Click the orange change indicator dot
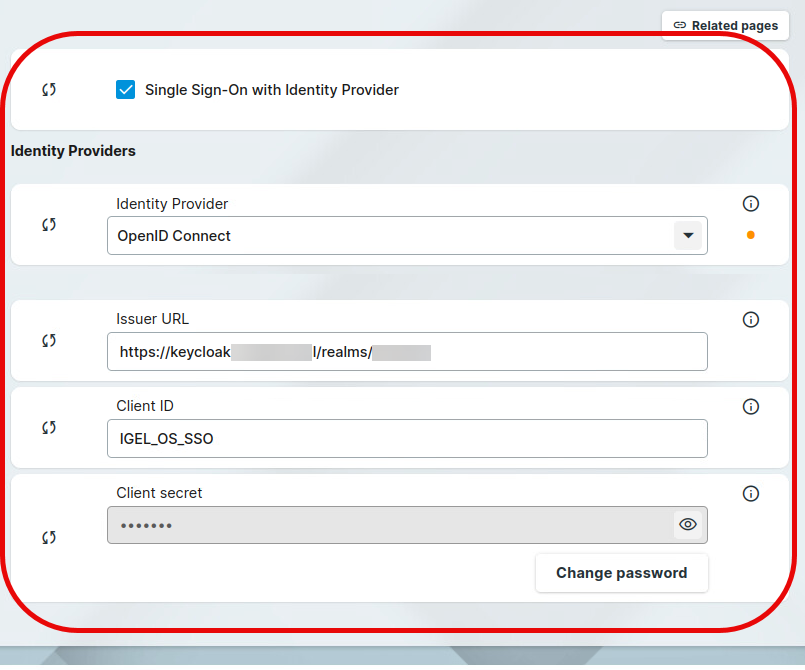805x670 pixels. (751, 236)
